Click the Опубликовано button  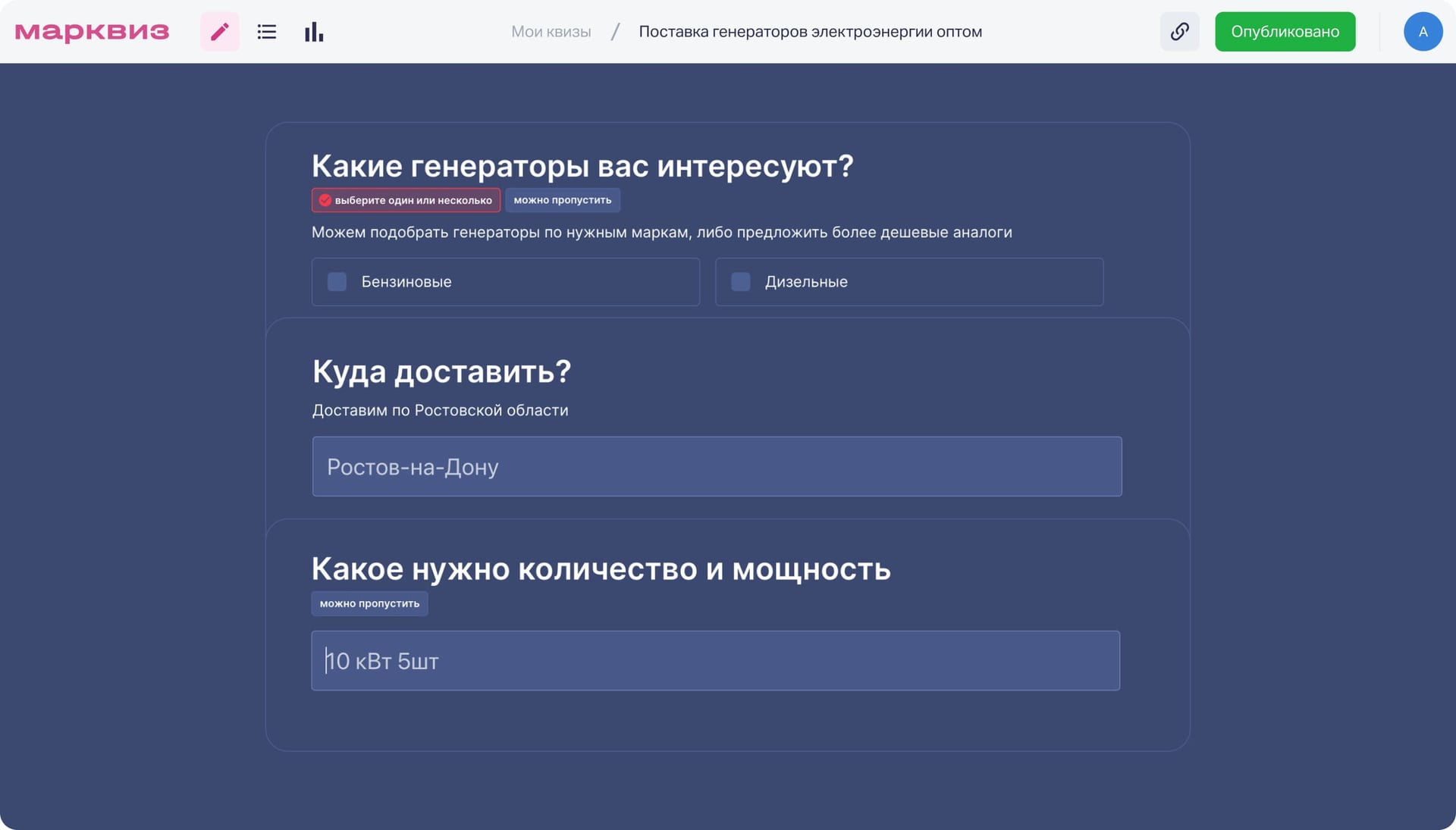point(1285,32)
